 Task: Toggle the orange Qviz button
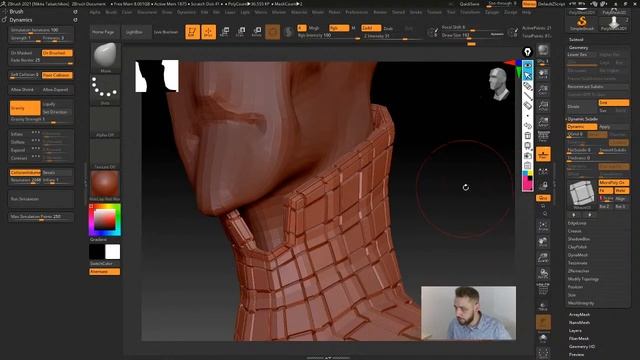coord(543,198)
